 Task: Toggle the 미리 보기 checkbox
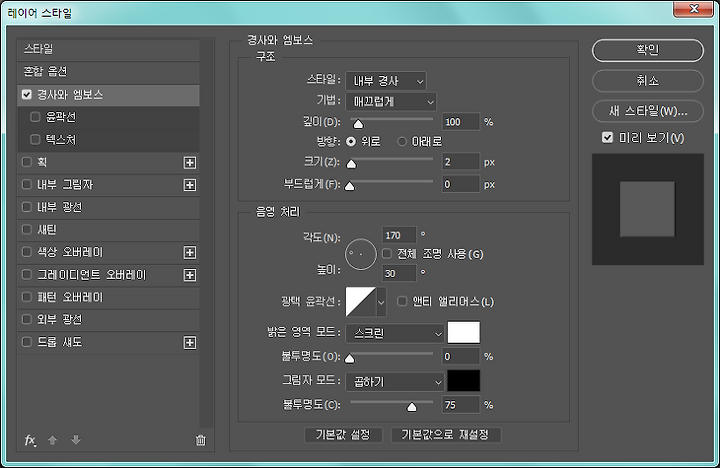(x=608, y=138)
